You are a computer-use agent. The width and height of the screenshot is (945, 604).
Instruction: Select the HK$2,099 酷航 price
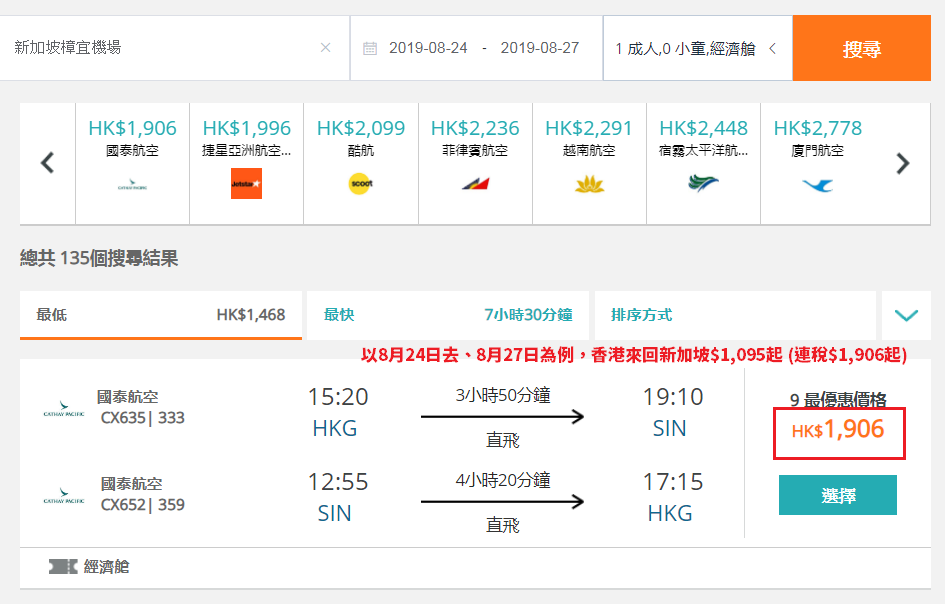coord(361,128)
